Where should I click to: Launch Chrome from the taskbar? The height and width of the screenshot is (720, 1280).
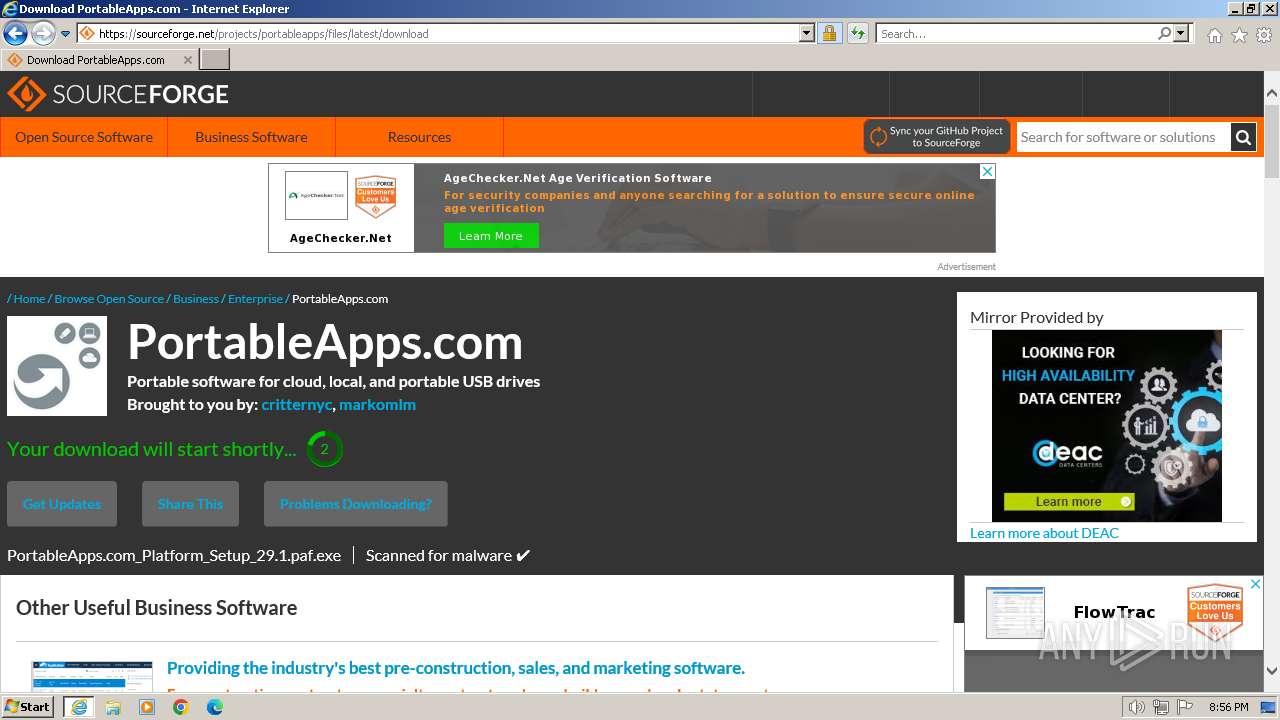click(181, 707)
